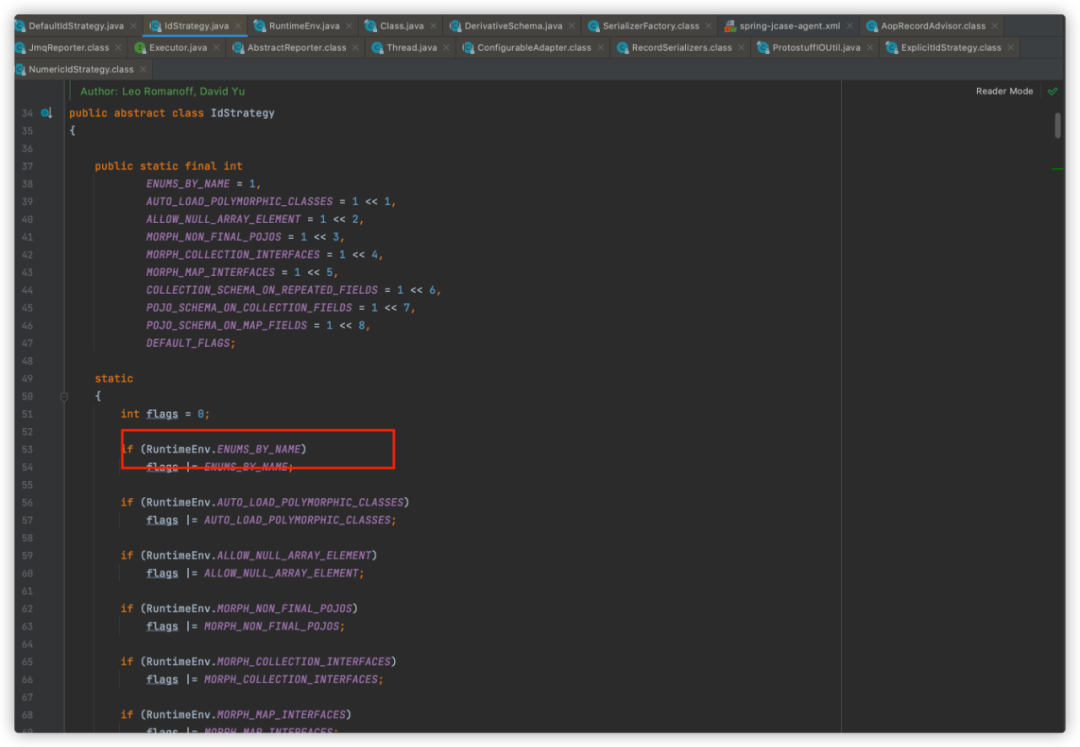The width and height of the screenshot is (1080, 747).
Task: Click POJO_SCHEMA_ON_MAP_FIELDS constant in the code
Action: [x=227, y=326]
